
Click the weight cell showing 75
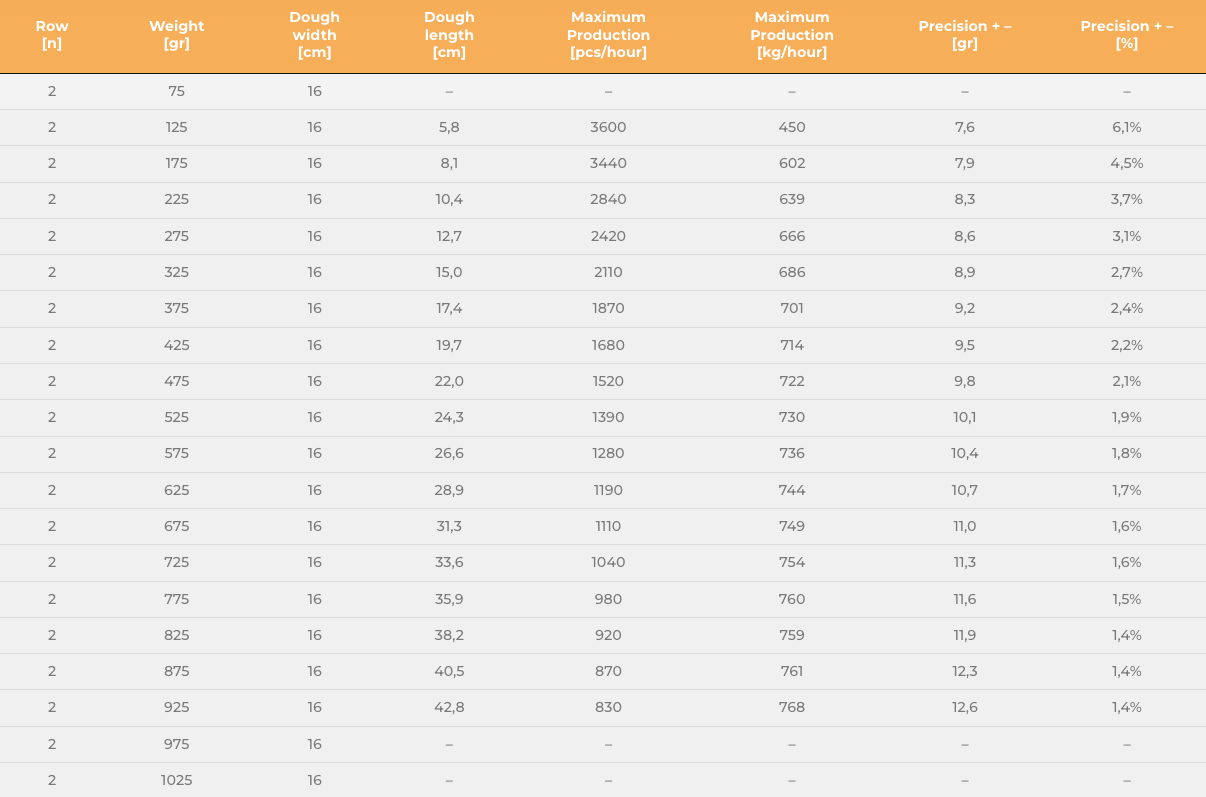coord(176,91)
